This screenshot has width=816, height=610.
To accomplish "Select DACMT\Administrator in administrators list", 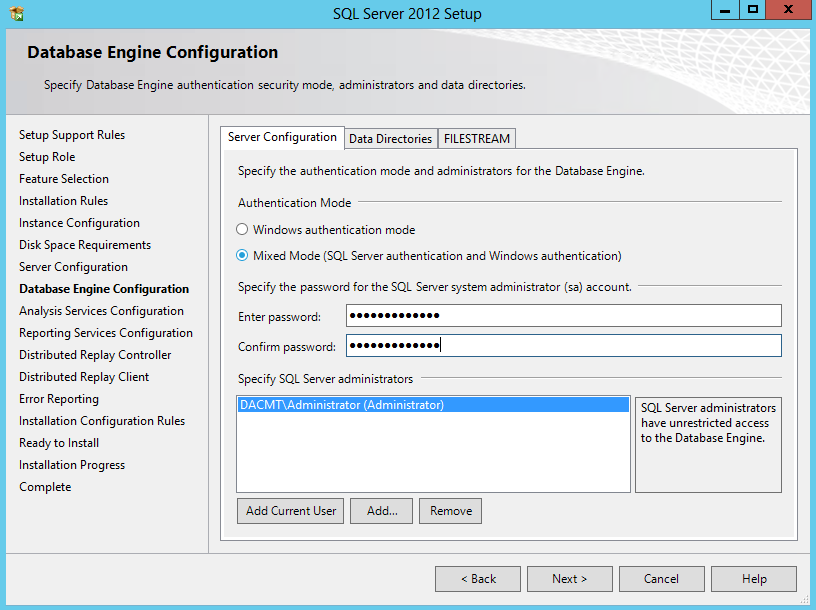I will click(x=433, y=405).
